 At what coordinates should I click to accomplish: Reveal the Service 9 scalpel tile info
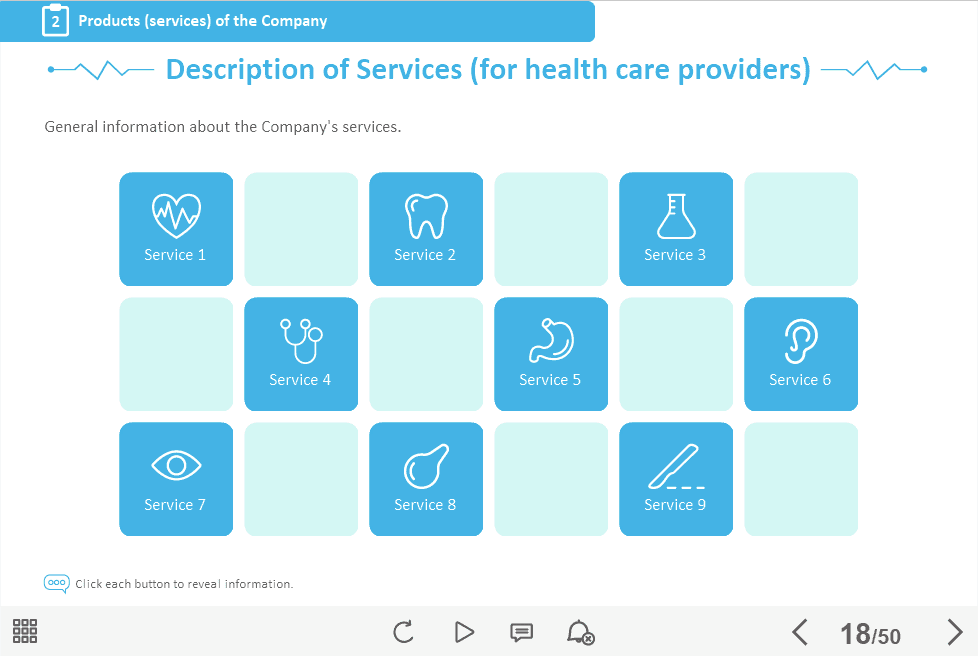(676, 479)
